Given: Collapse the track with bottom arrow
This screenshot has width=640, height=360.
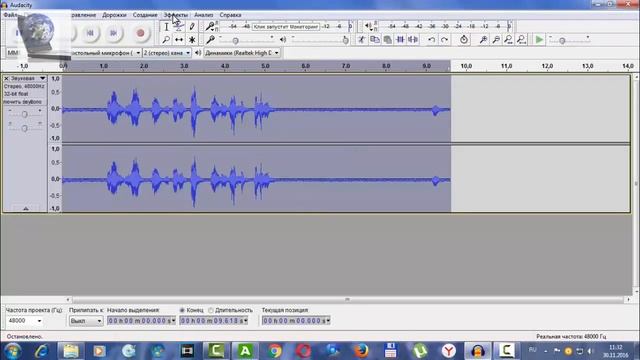Looking at the screenshot, I should (x=26, y=209).
